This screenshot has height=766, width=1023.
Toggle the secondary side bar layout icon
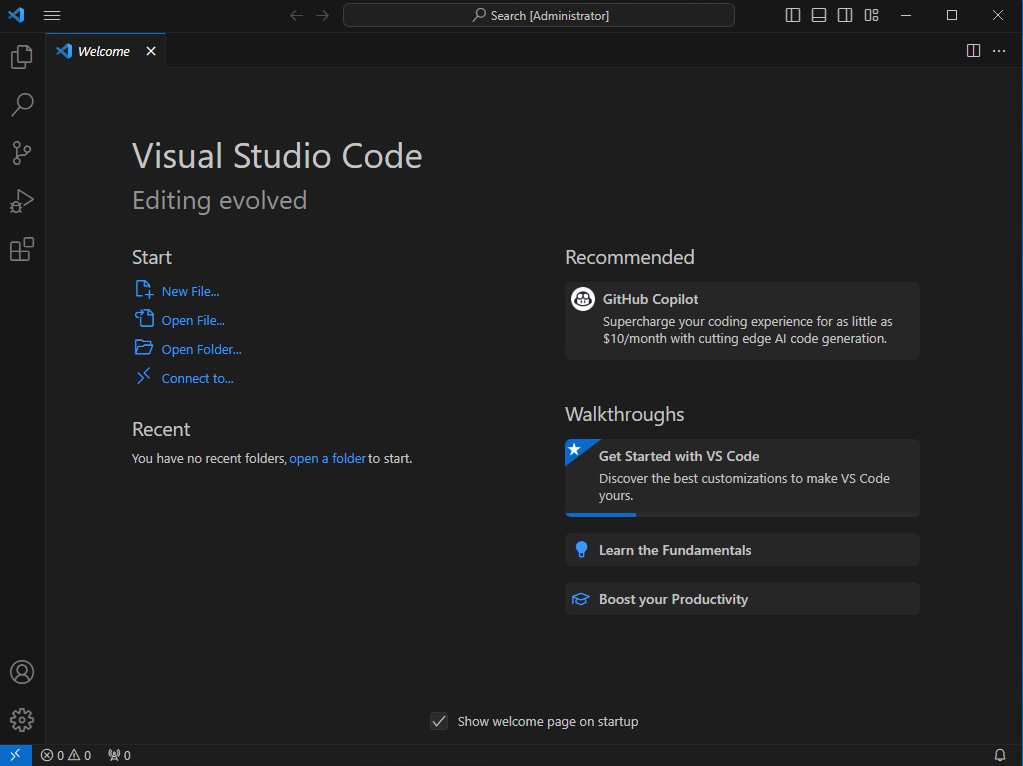point(845,15)
